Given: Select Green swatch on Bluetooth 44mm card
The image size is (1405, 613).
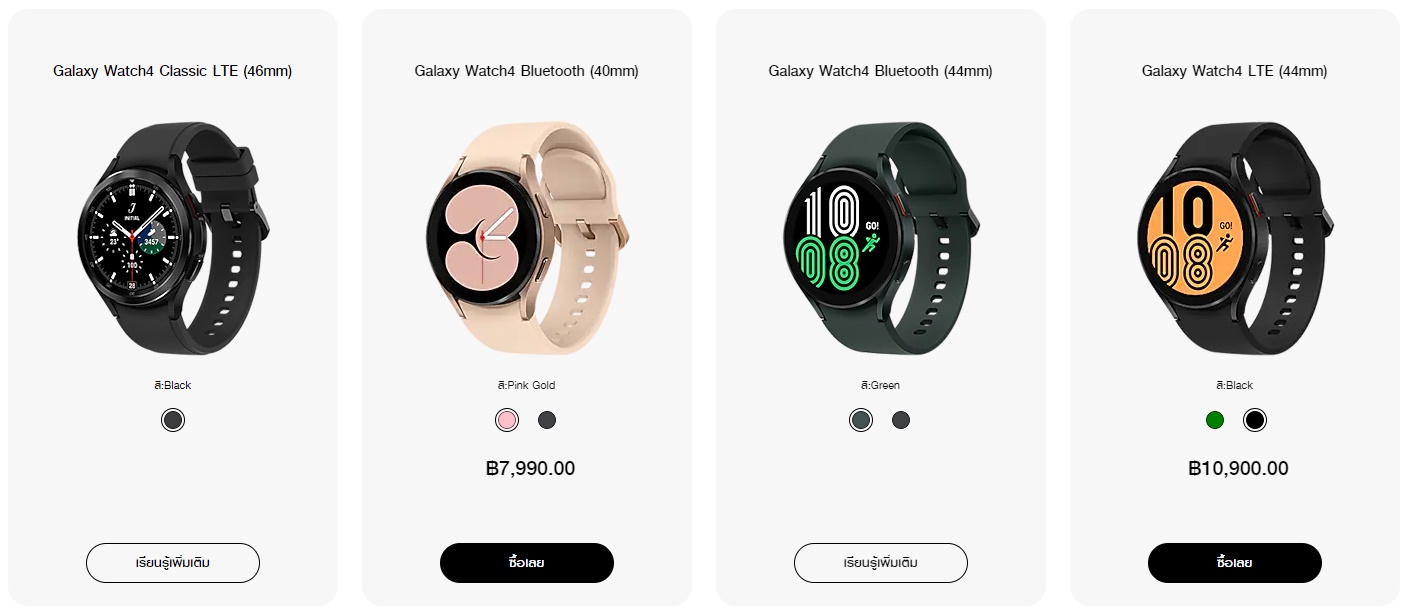Looking at the screenshot, I should coord(861,420).
